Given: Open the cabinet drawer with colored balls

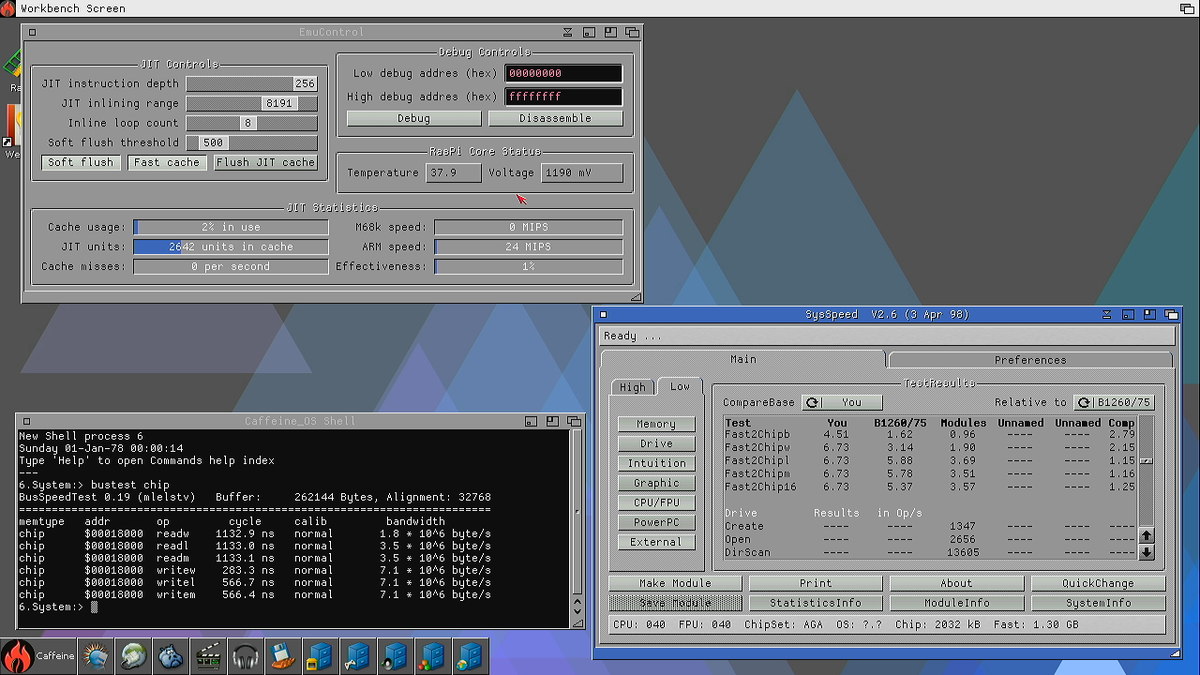Looking at the screenshot, I should [431, 656].
